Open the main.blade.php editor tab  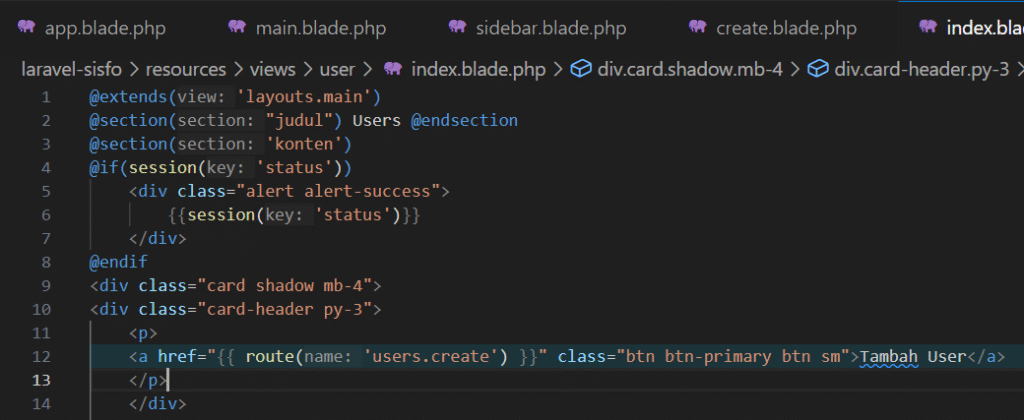coord(319,27)
